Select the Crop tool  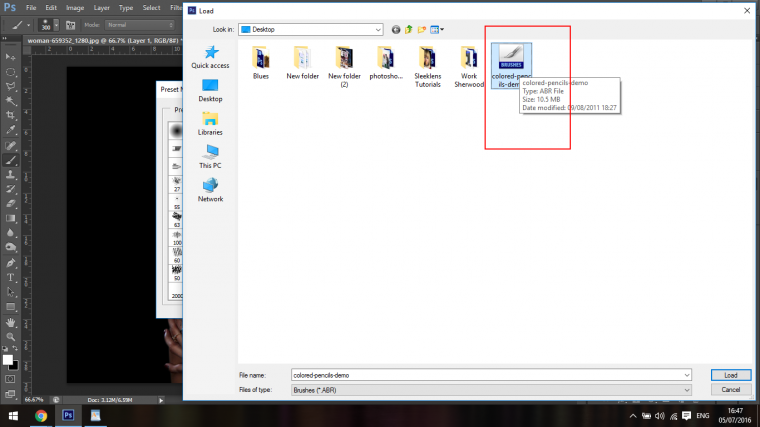10,115
